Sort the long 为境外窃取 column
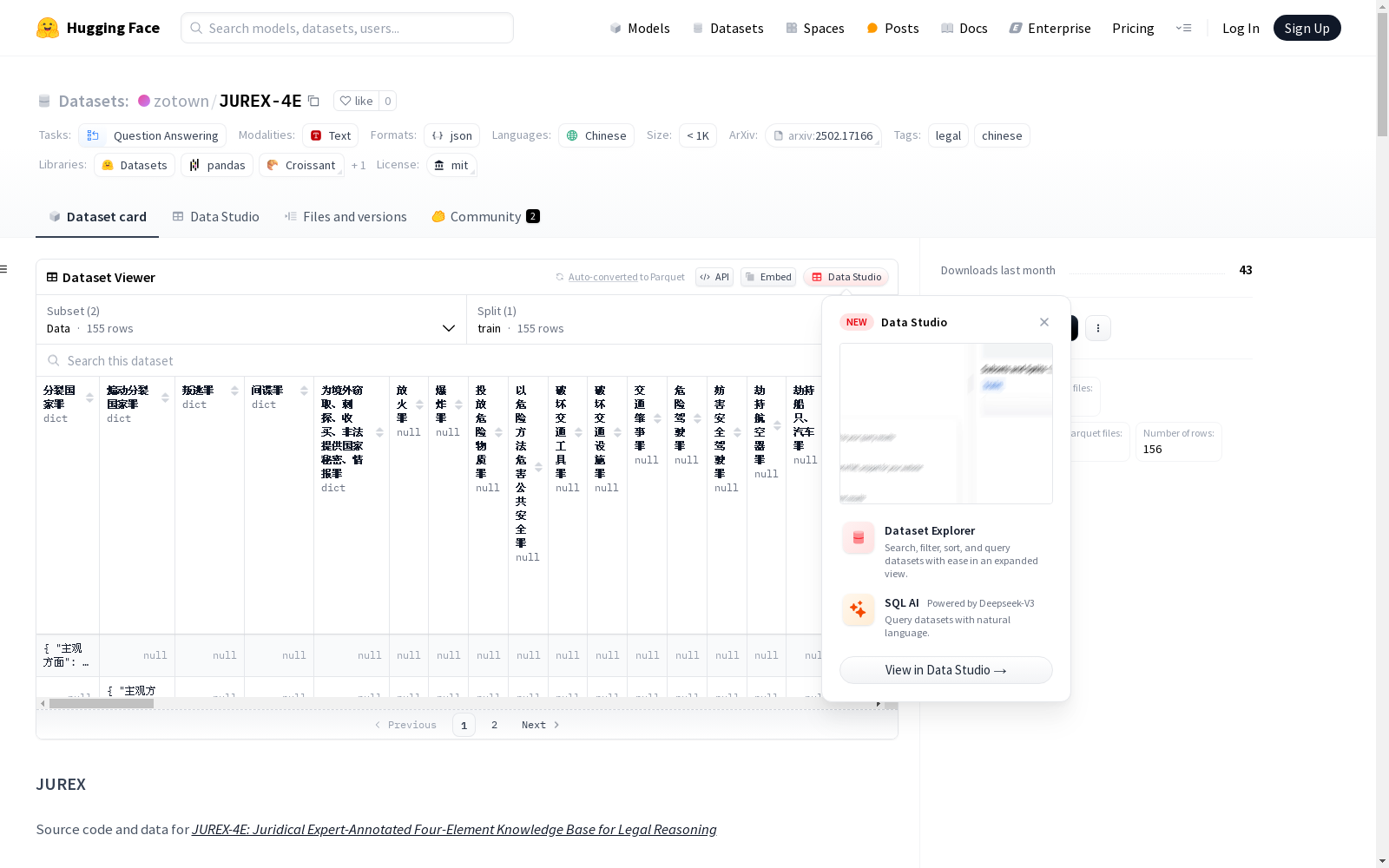 (x=379, y=432)
